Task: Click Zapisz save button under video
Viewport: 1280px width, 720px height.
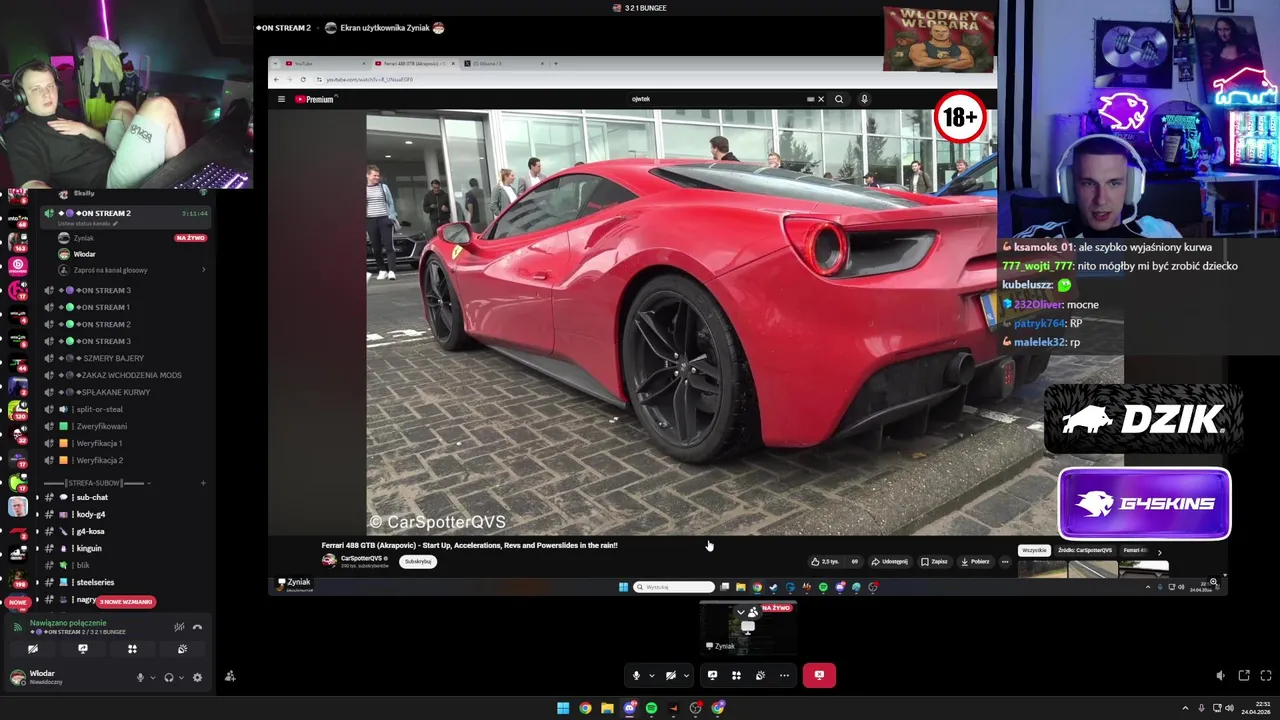Action: 934,561
